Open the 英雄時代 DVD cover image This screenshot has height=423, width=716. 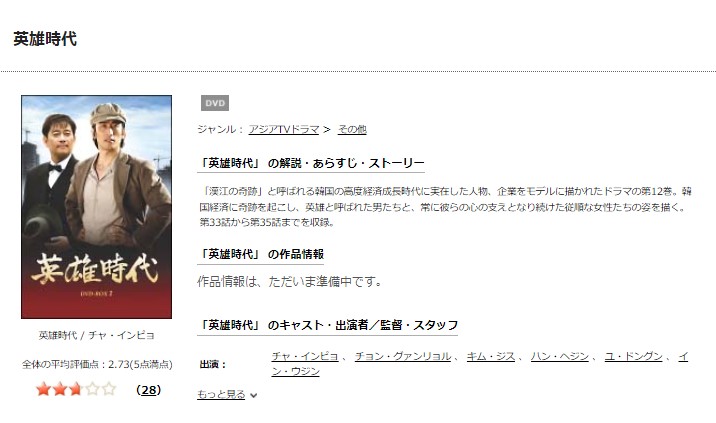pos(96,207)
